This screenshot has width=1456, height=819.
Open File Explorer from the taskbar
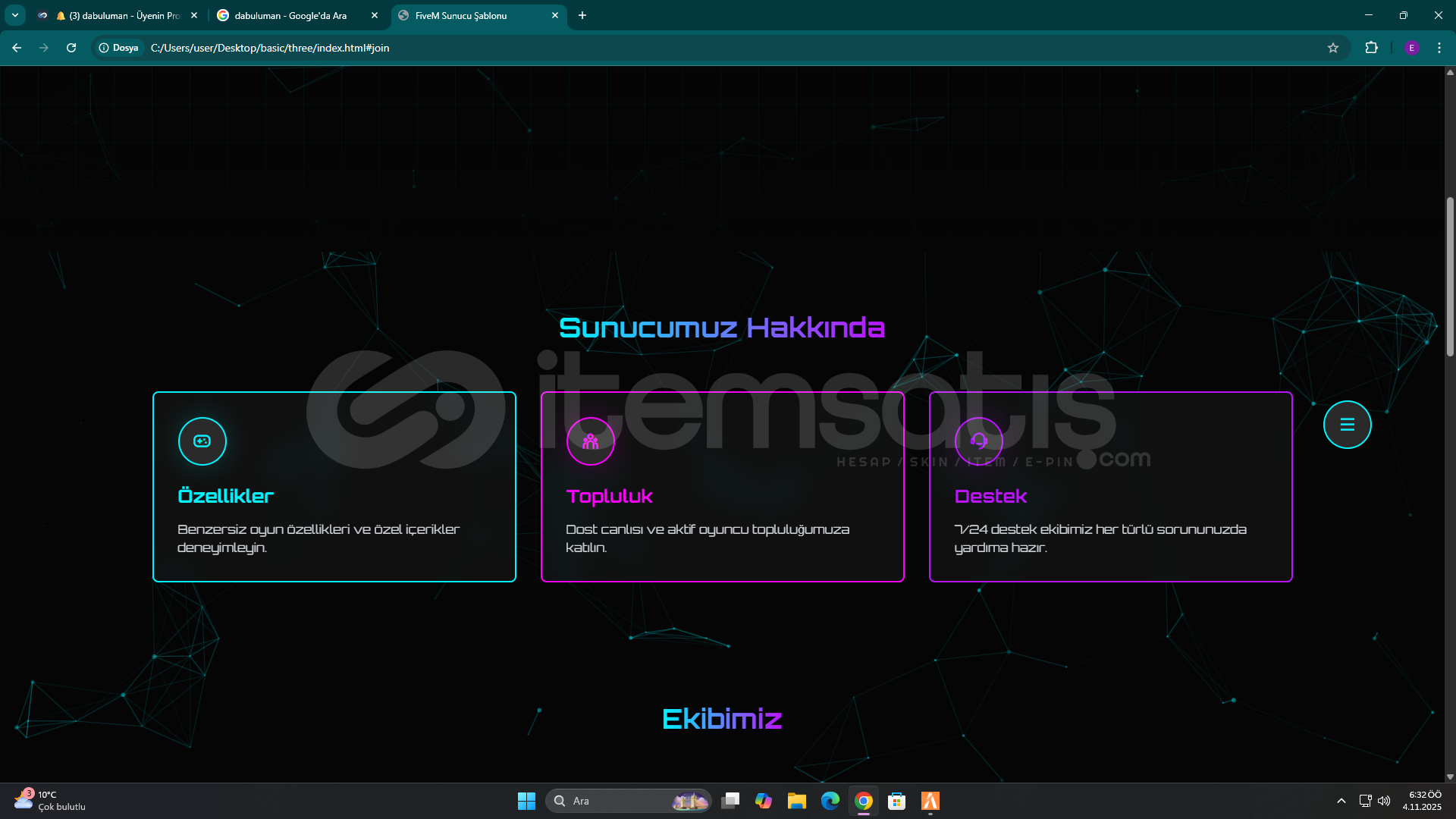796,801
